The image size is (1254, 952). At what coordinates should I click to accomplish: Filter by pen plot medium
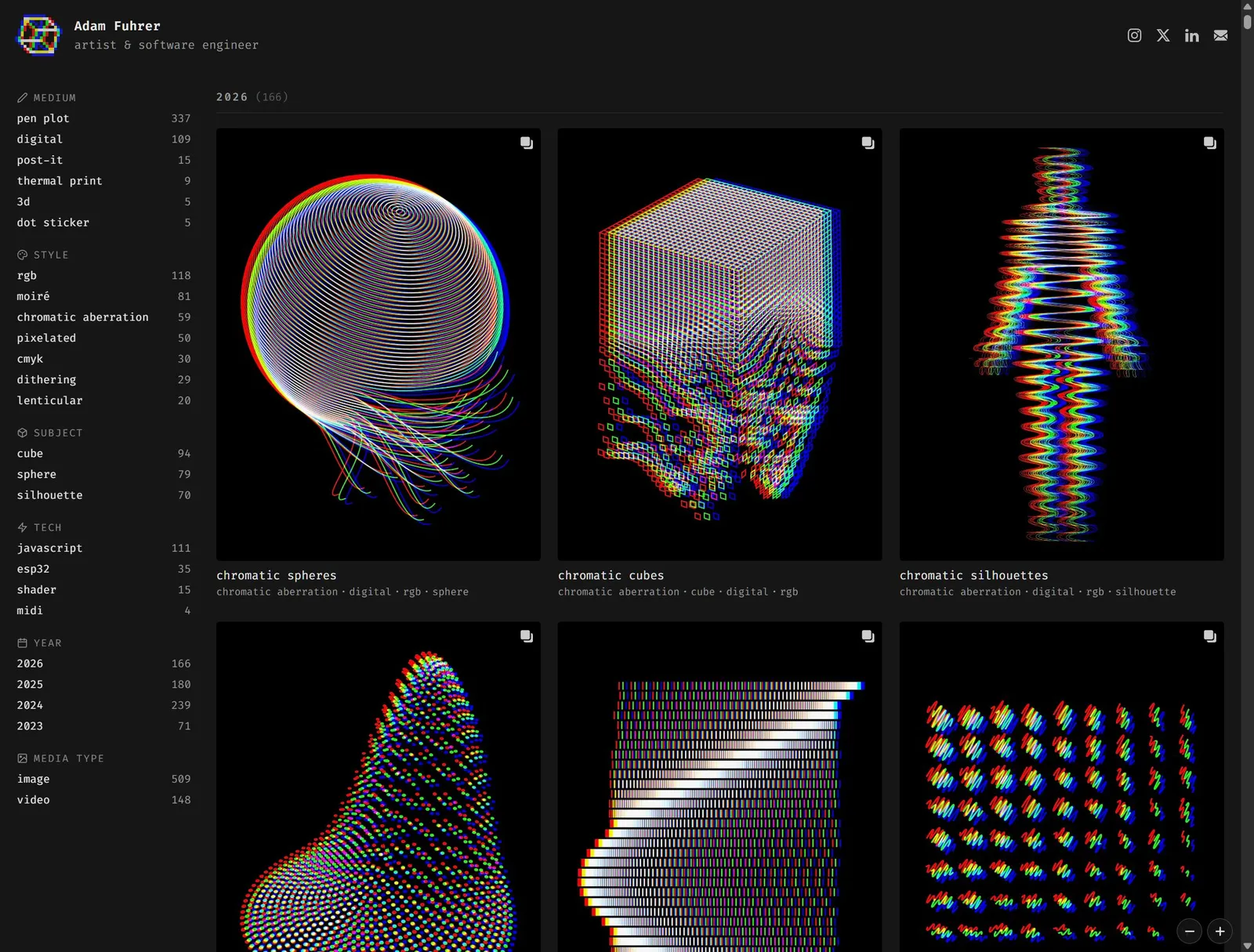click(103, 118)
